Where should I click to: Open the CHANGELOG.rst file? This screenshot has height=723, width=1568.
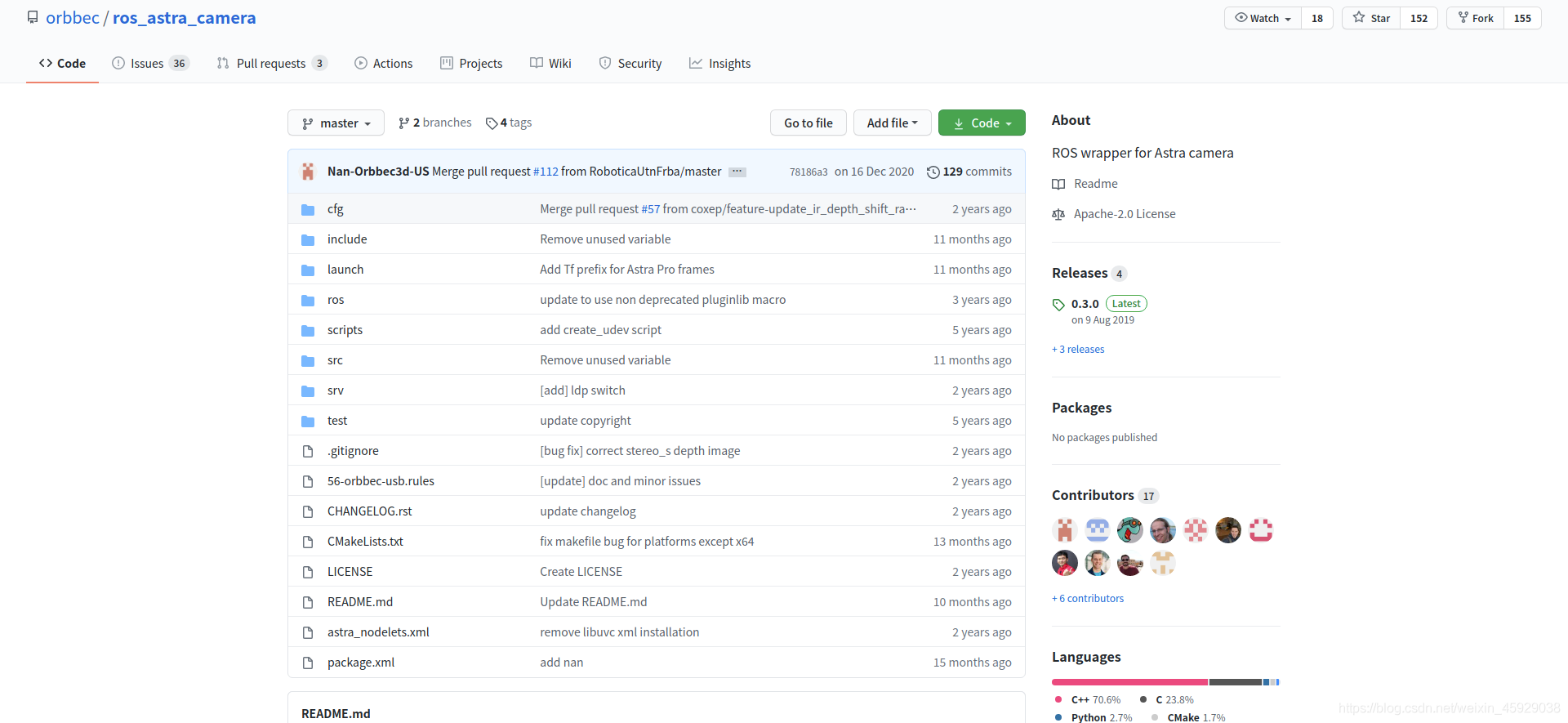click(370, 511)
